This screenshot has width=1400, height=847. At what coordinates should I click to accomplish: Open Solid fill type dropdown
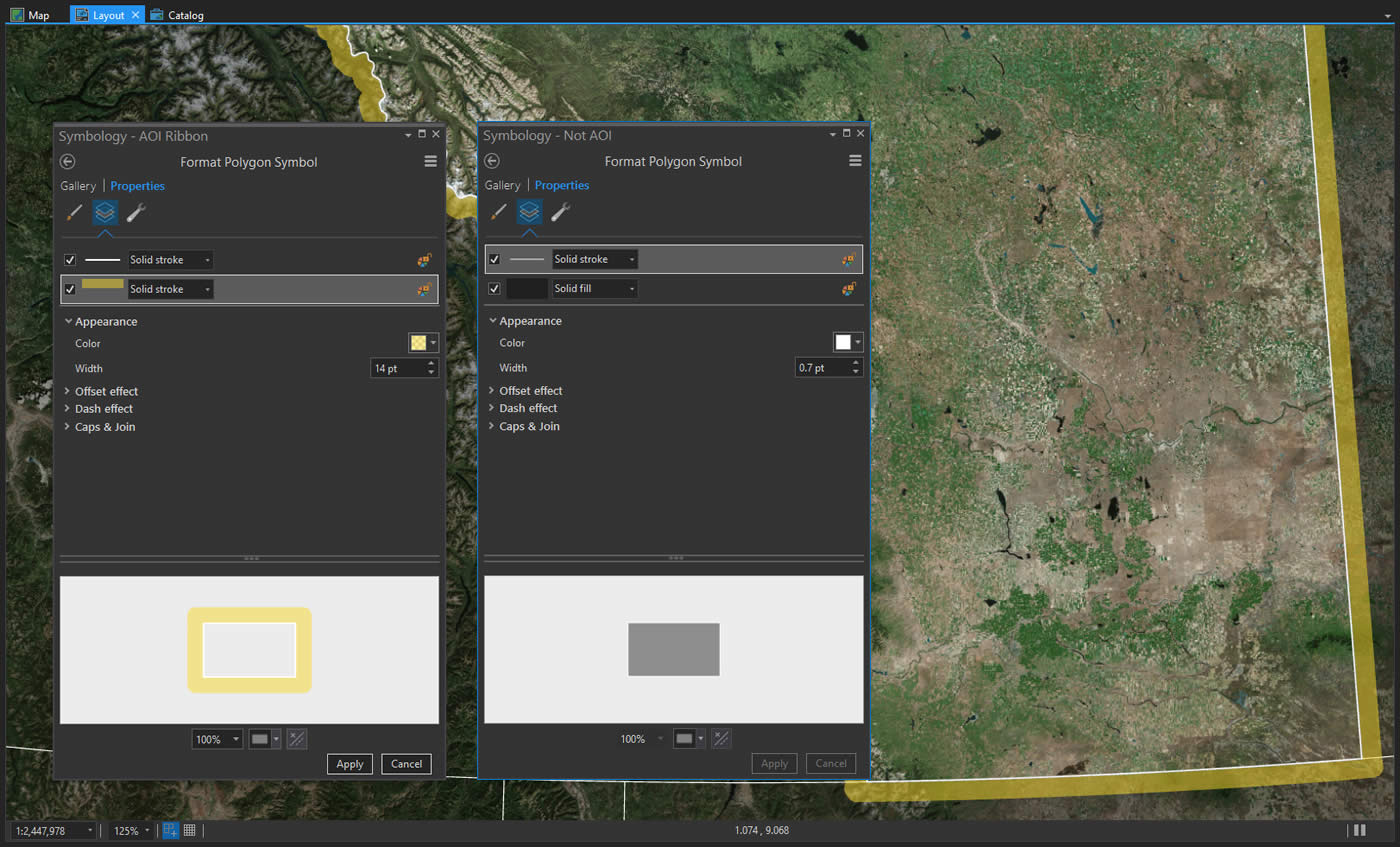tap(595, 289)
